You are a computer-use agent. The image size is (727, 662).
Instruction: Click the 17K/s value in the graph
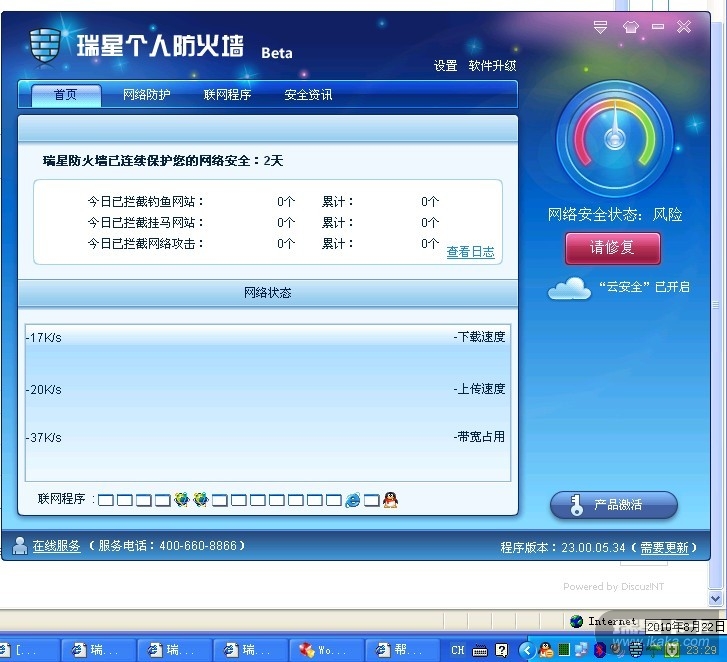coord(44,337)
